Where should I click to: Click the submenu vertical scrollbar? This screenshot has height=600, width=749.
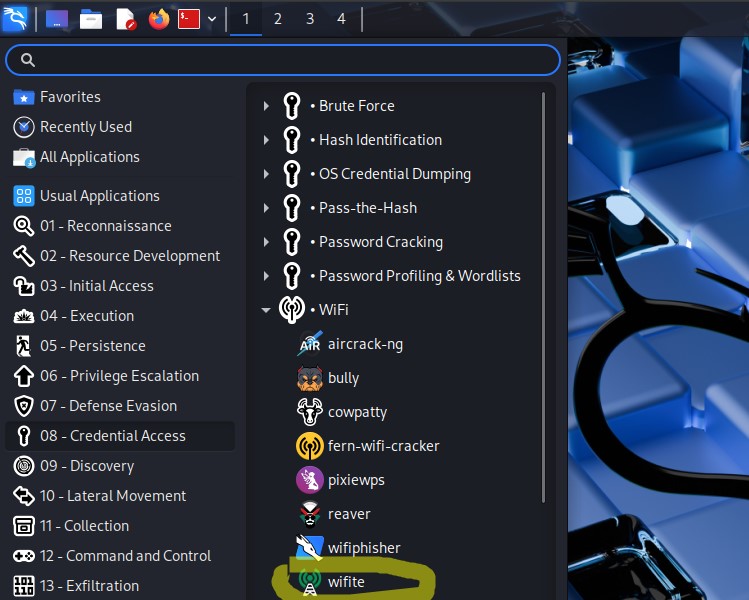click(543, 297)
